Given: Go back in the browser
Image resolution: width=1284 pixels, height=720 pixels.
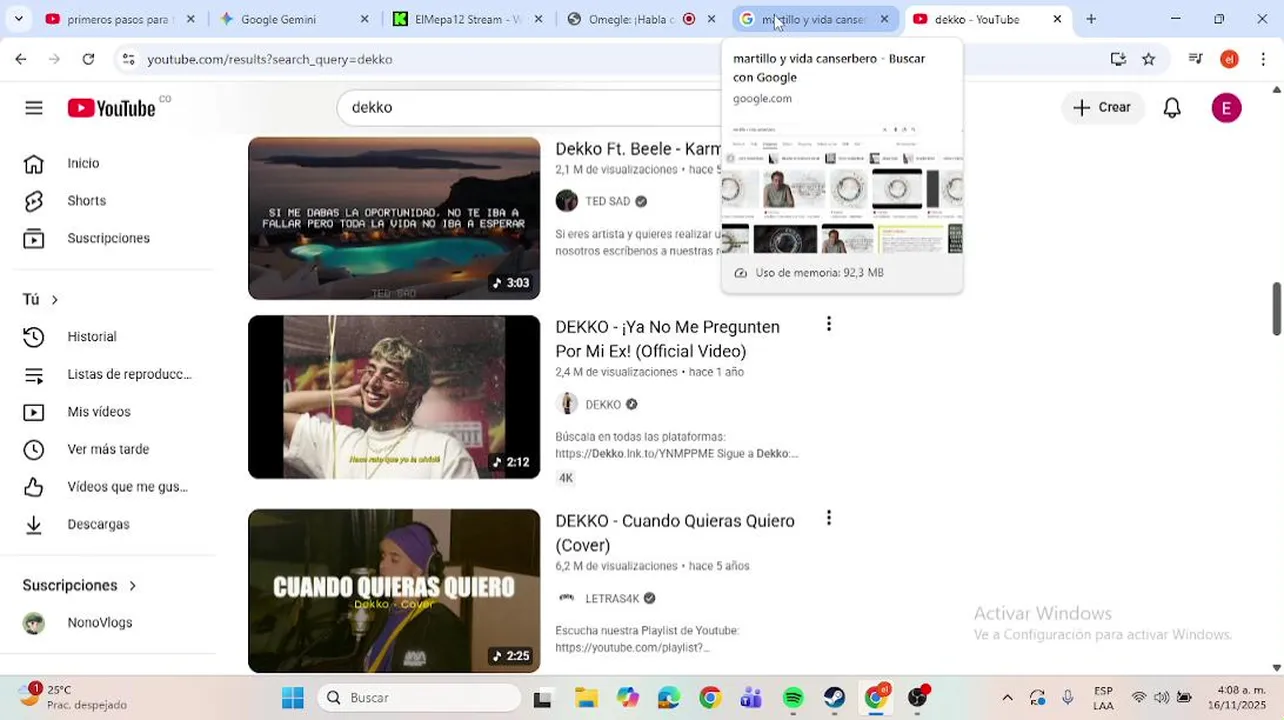Looking at the screenshot, I should tap(21, 59).
